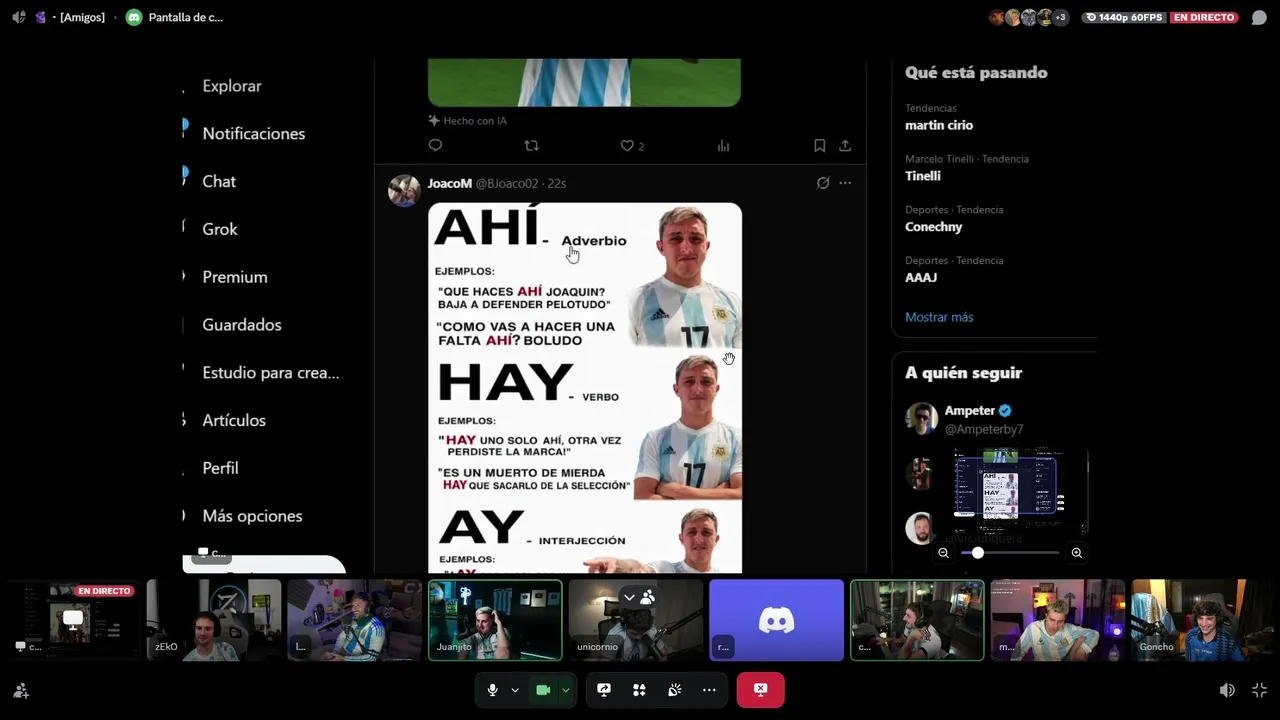Open Grok from the sidebar
This screenshot has width=1280, height=720.
(x=220, y=229)
